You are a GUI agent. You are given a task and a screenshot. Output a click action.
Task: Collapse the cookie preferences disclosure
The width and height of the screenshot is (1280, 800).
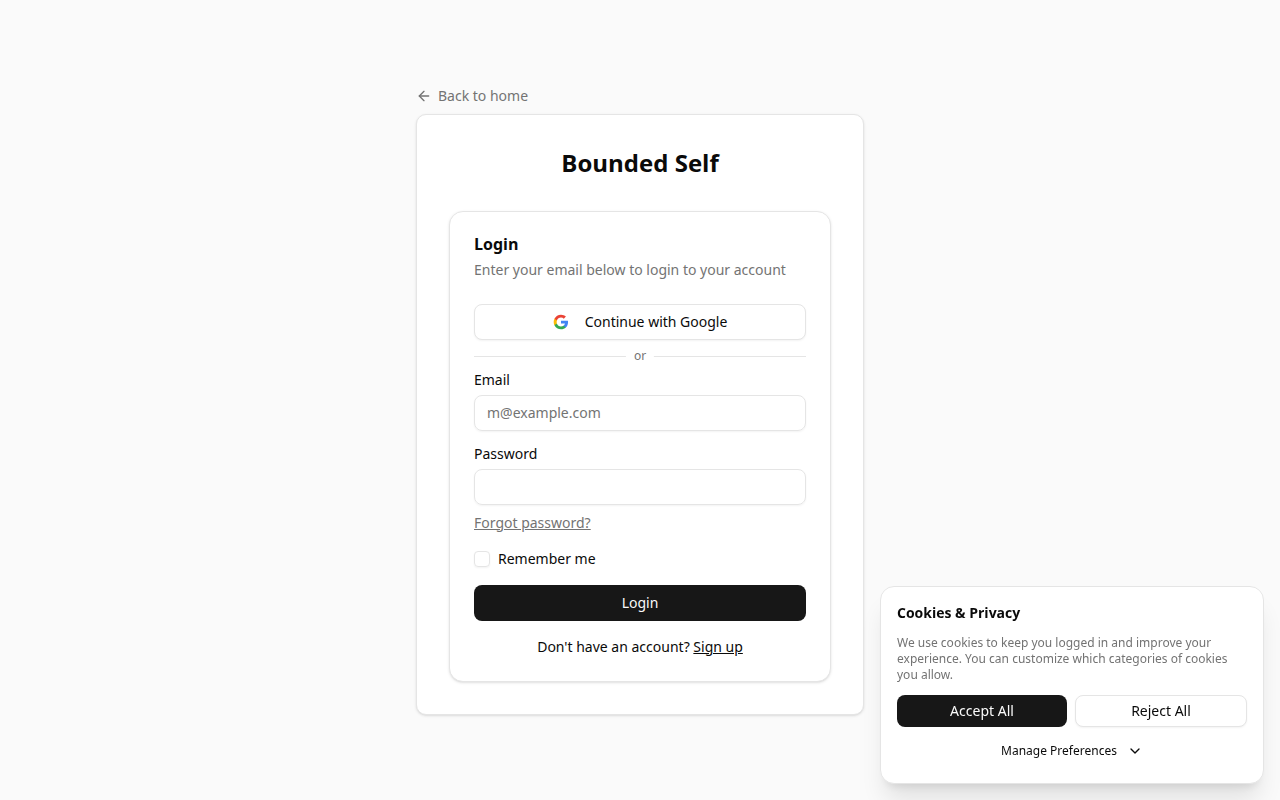[1070, 750]
